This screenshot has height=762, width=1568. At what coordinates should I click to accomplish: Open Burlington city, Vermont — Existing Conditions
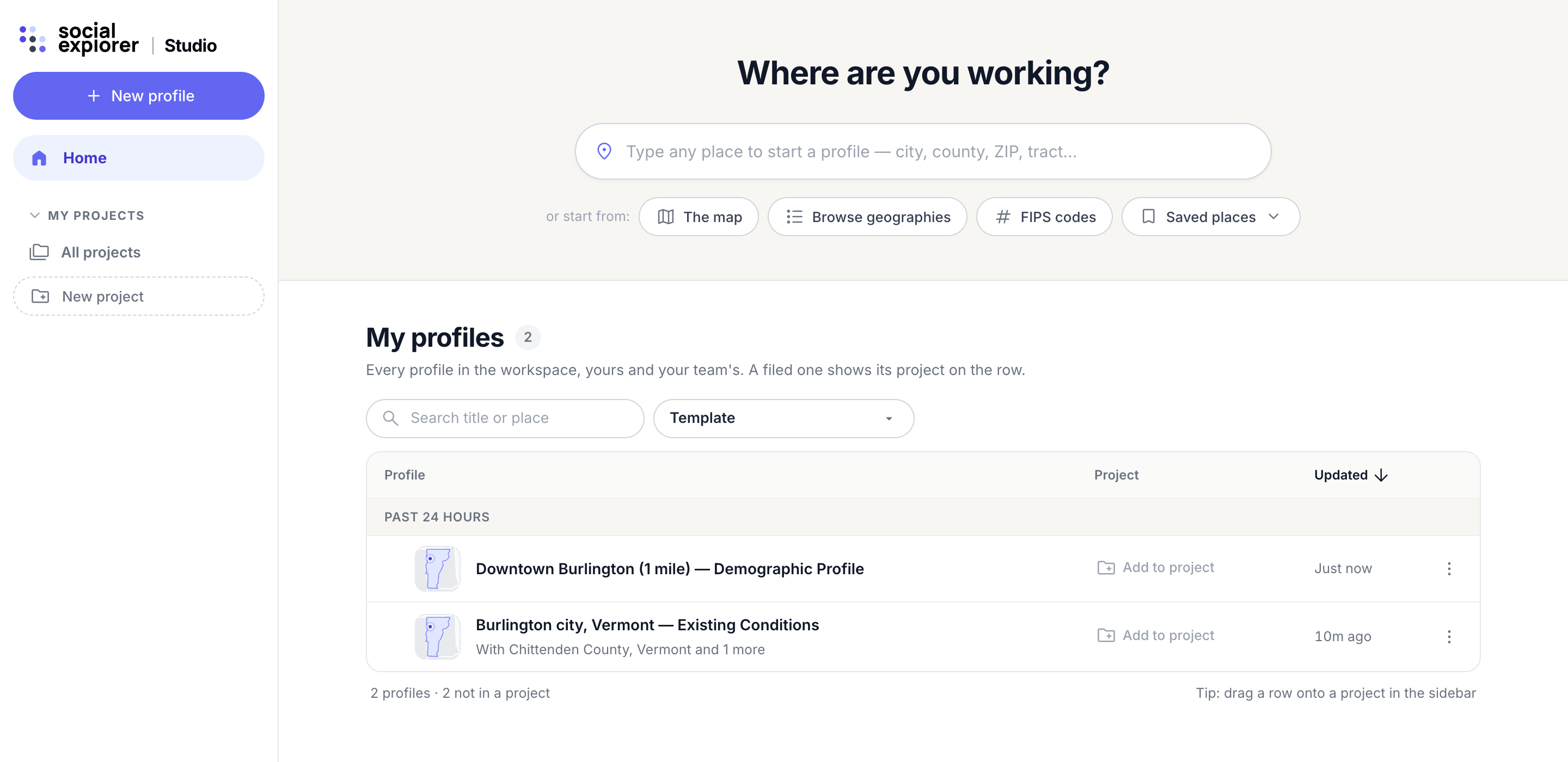tap(647, 625)
